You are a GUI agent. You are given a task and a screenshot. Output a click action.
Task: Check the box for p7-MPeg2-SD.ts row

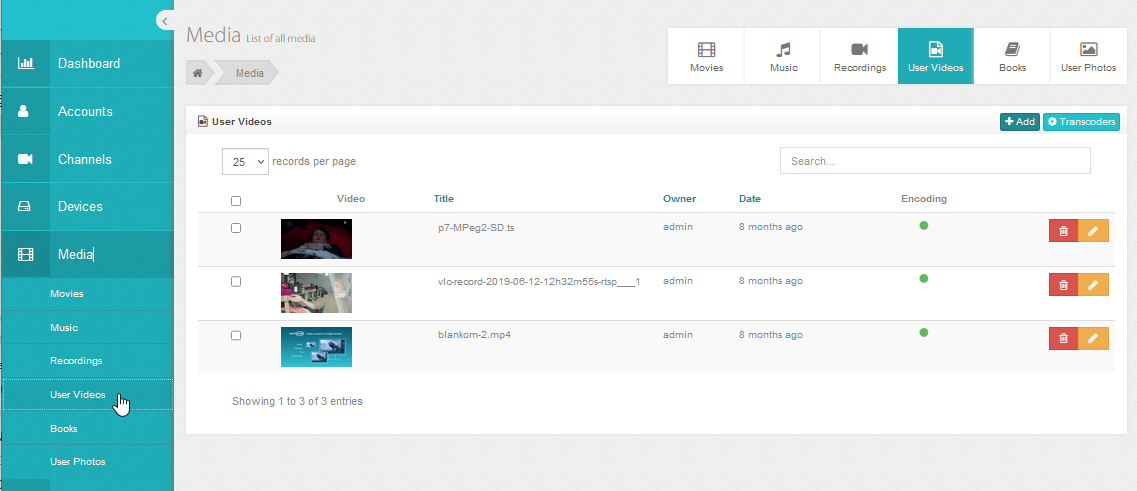(x=236, y=228)
